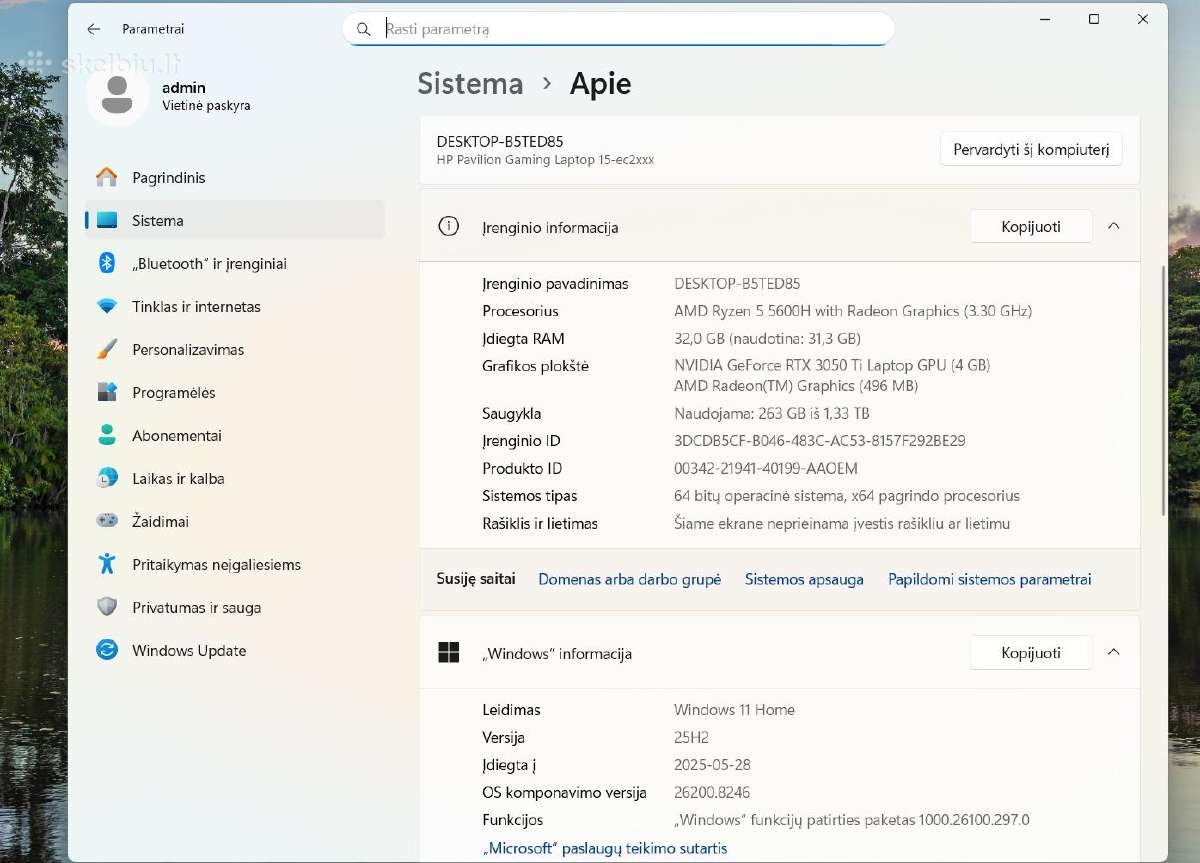
Task: Click the Windows Update refresh icon
Action: 107,650
